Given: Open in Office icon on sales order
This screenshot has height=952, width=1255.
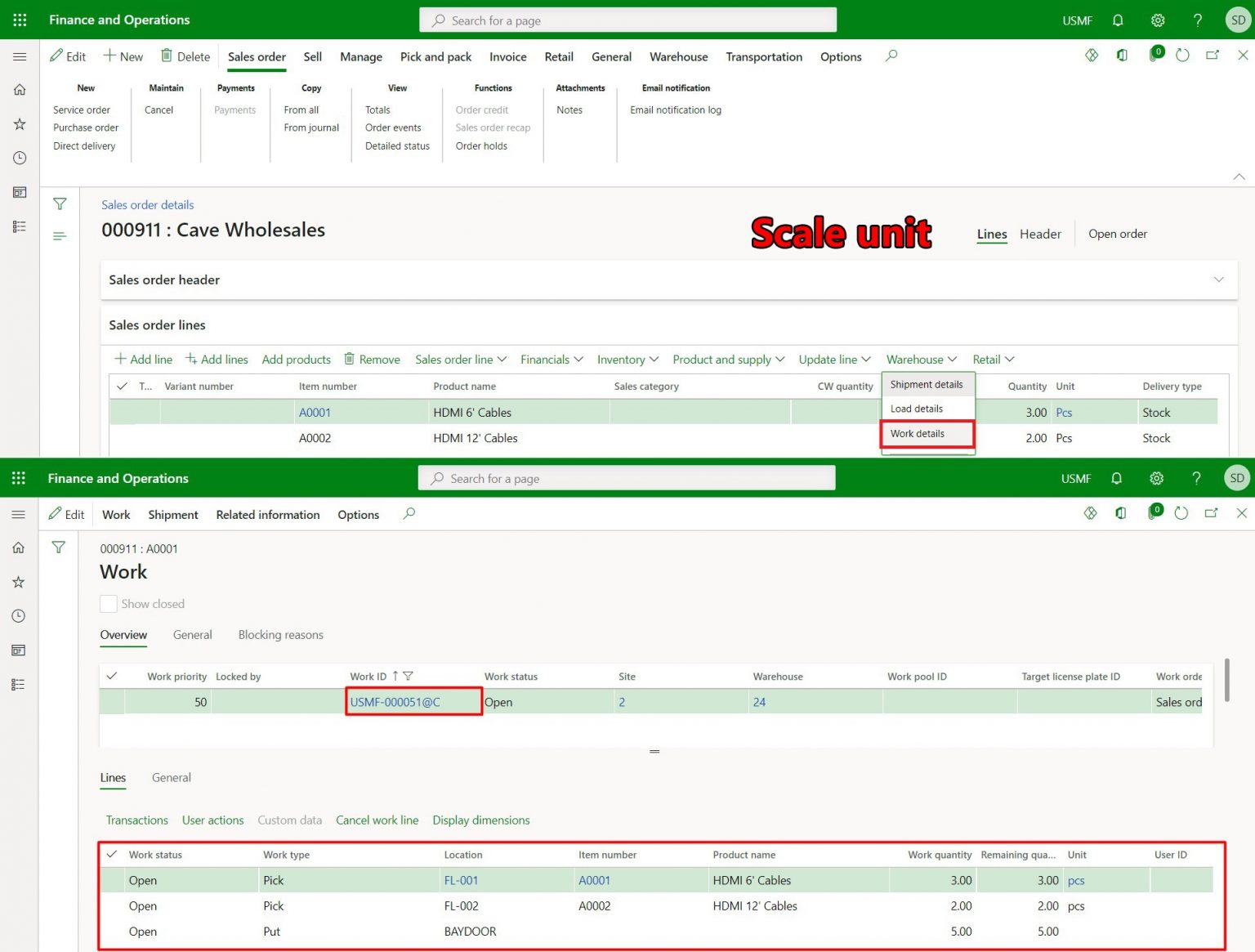Looking at the screenshot, I should pos(1123,56).
